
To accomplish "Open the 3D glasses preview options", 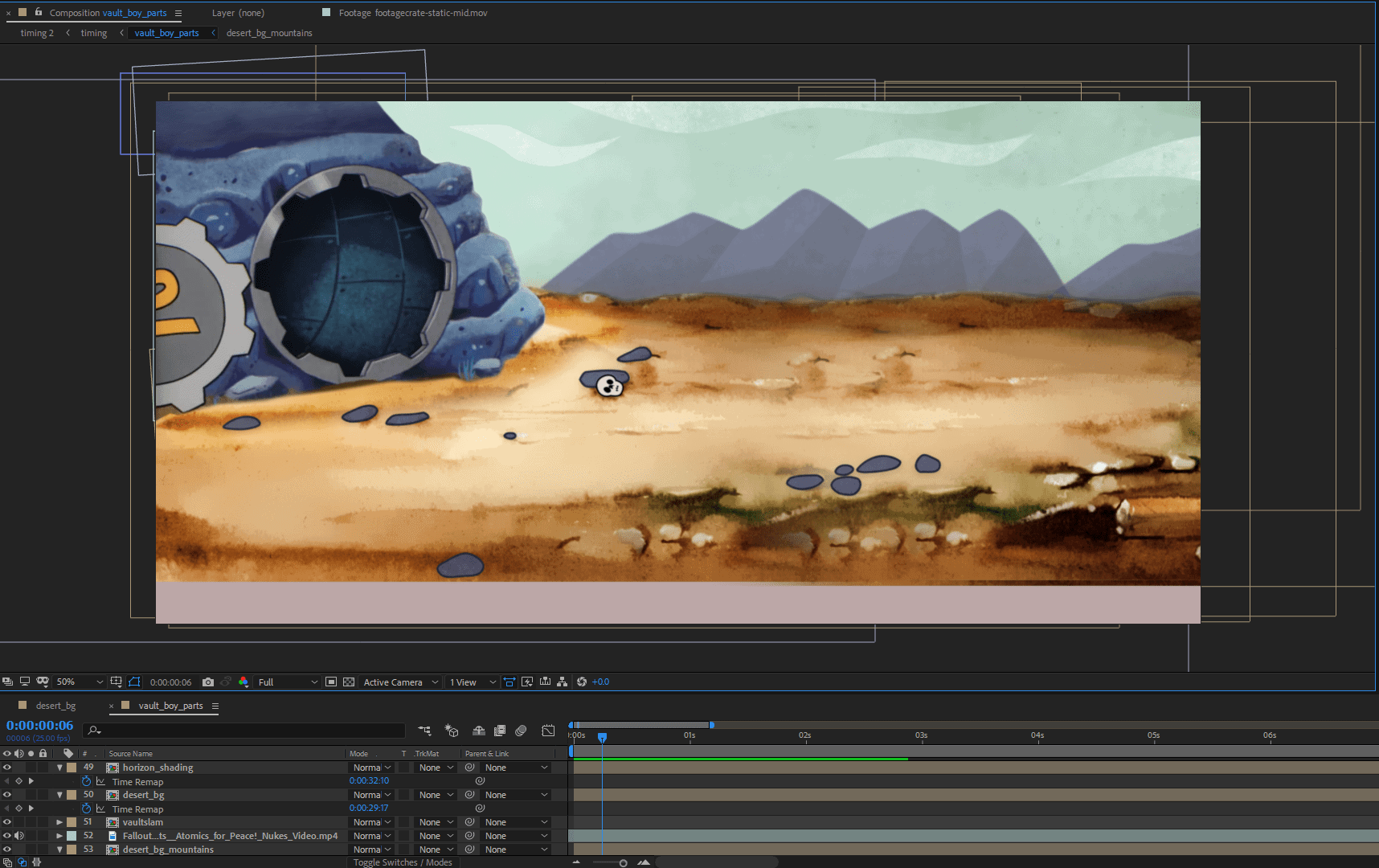I will point(43,682).
